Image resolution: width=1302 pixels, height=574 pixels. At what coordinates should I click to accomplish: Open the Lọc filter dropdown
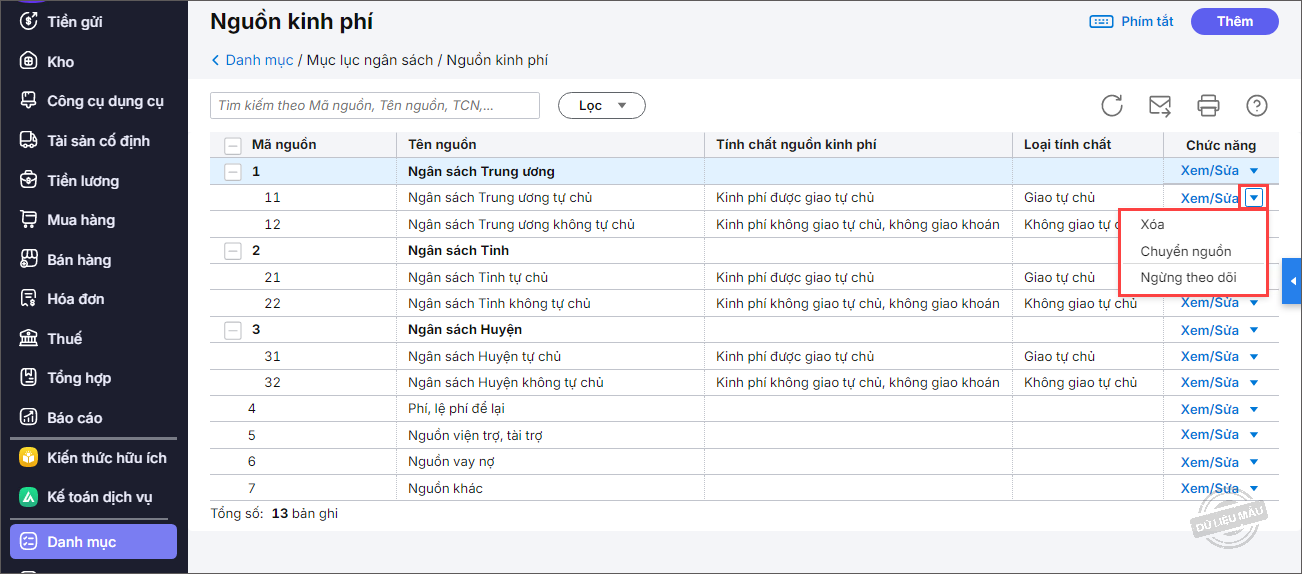pyautogui.click(x=602, y=105)
